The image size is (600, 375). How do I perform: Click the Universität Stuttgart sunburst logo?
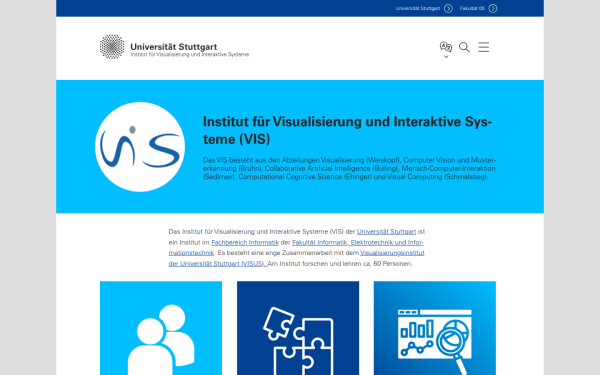[112, 47]
